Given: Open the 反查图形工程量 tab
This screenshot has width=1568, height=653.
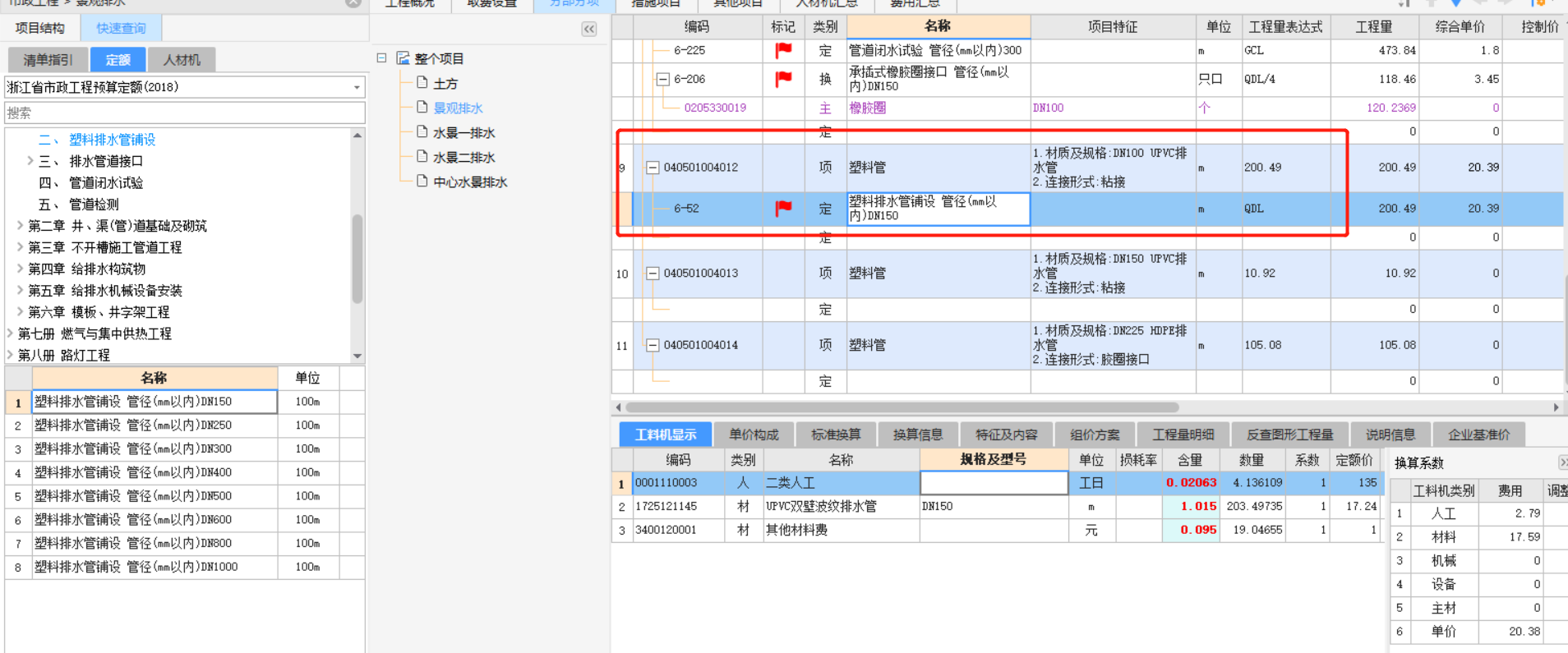Looking at the screenshot, I should [1289, 435].
